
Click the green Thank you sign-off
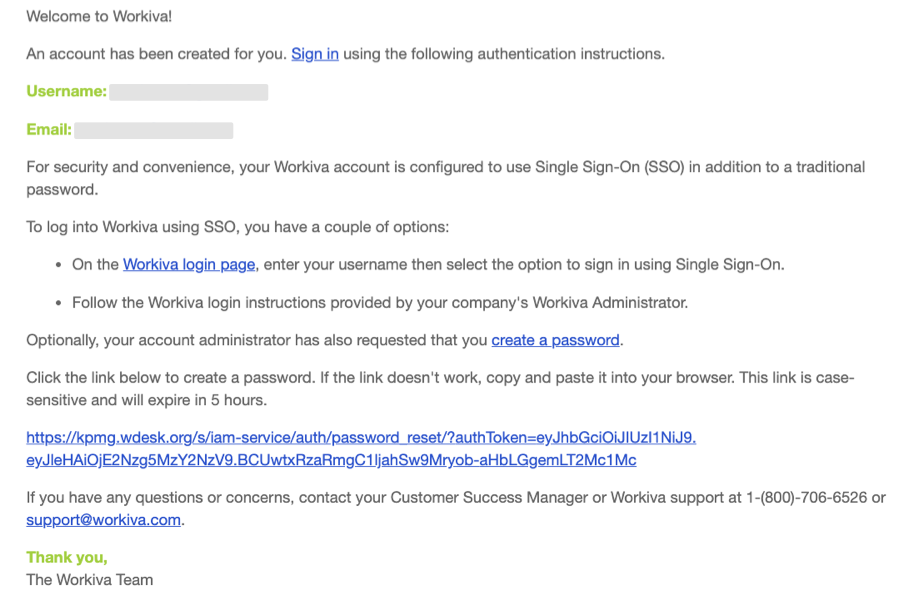tap(67, 558)
